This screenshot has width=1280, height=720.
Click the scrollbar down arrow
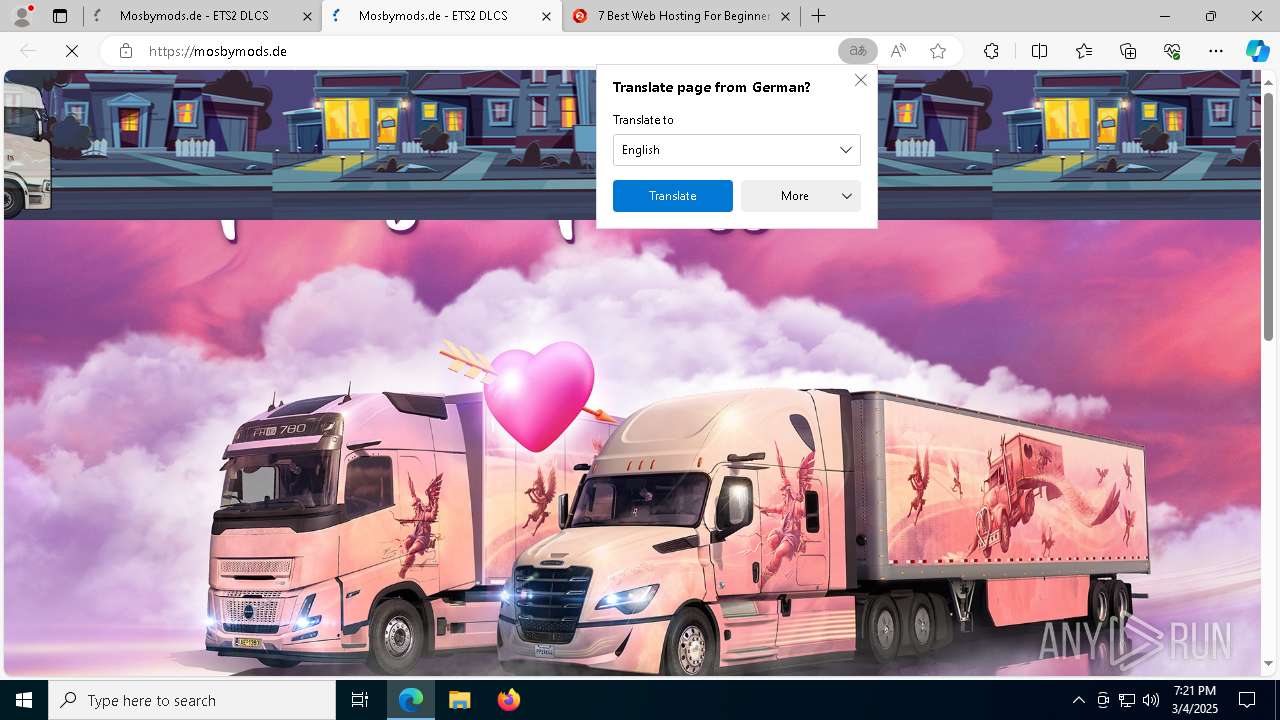(1269, 663)
